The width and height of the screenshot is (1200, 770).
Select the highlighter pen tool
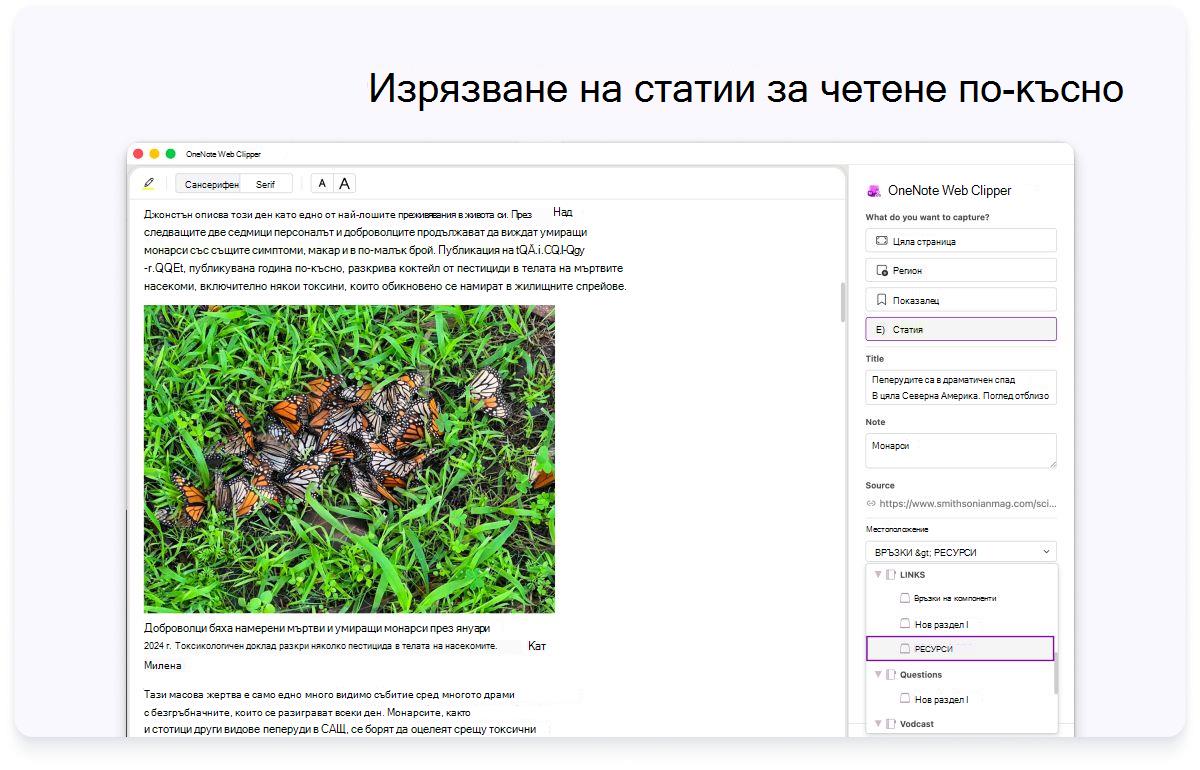click(x=149, y=184)
